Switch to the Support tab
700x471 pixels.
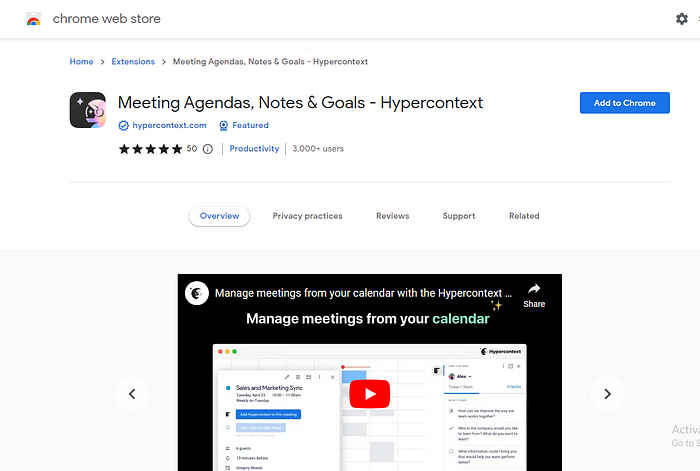(459, 216)
